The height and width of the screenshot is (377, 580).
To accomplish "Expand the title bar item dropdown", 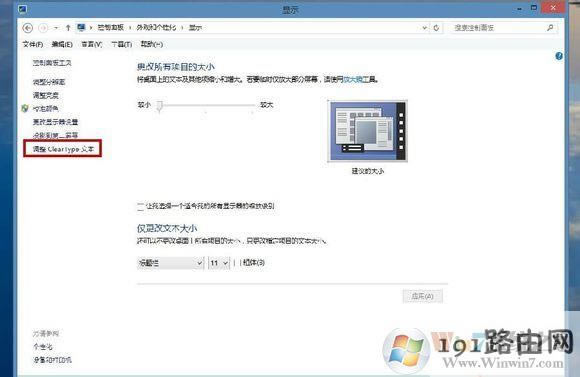I will point(170,263).
